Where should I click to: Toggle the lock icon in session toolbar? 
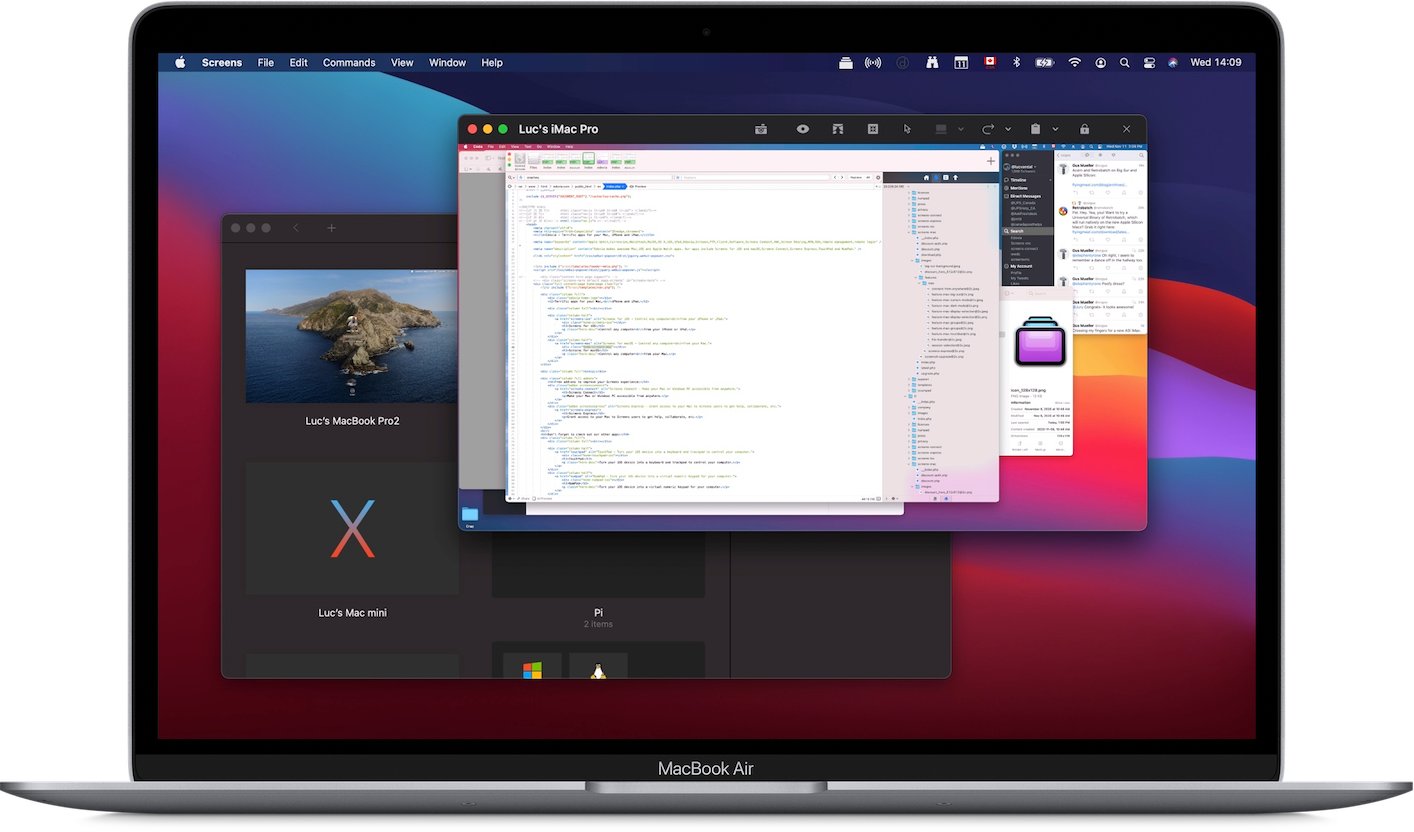1084,129
